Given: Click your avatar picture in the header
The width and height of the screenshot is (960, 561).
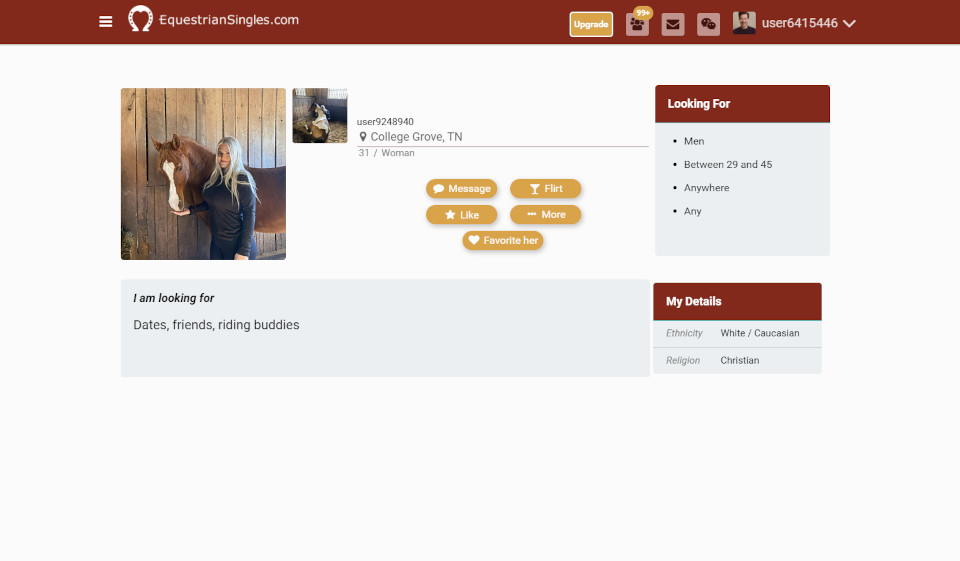Looking at the screenshot, I should point(744,23).
